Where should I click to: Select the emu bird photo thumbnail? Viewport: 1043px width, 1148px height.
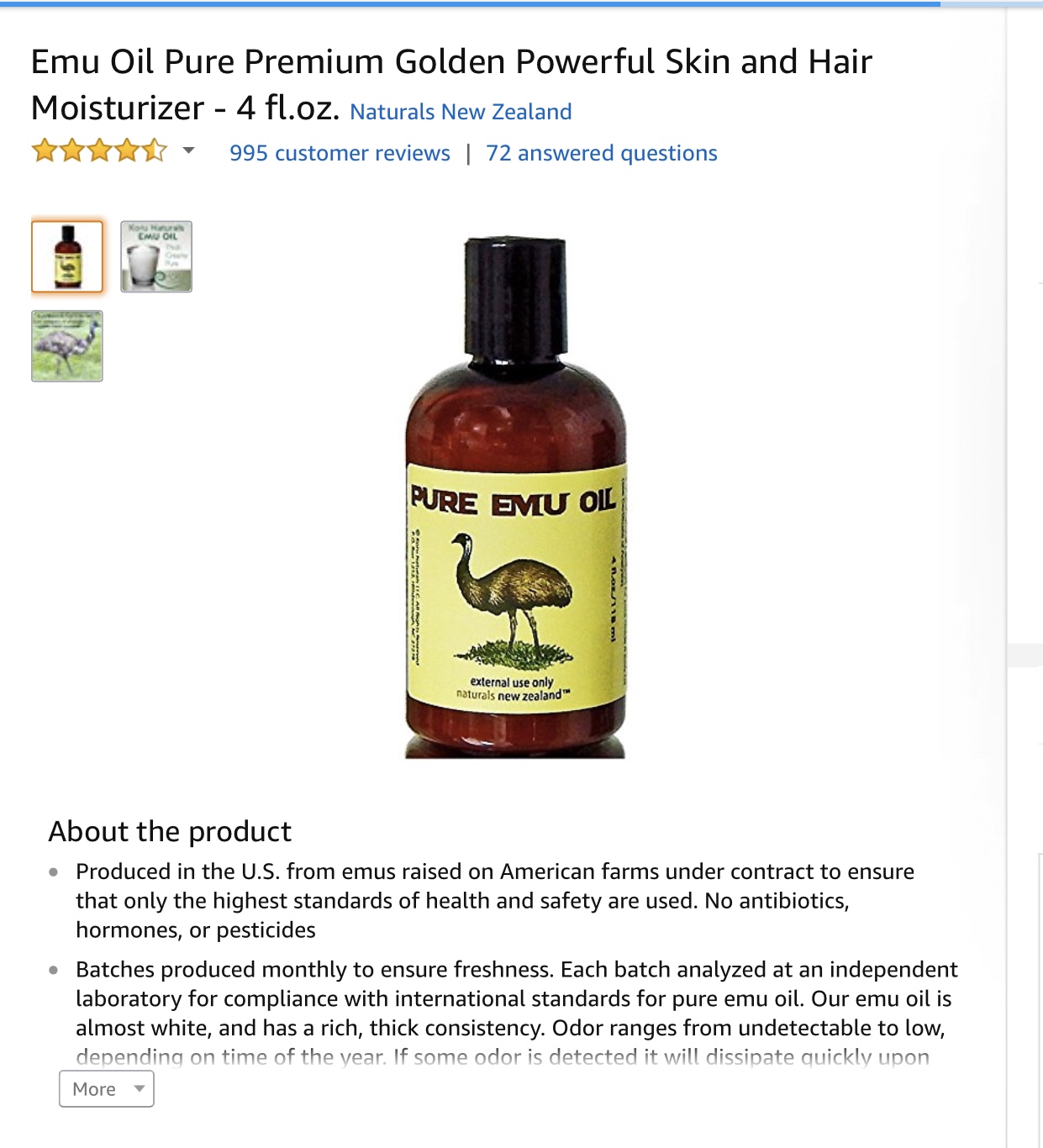[x=67, y=345]
